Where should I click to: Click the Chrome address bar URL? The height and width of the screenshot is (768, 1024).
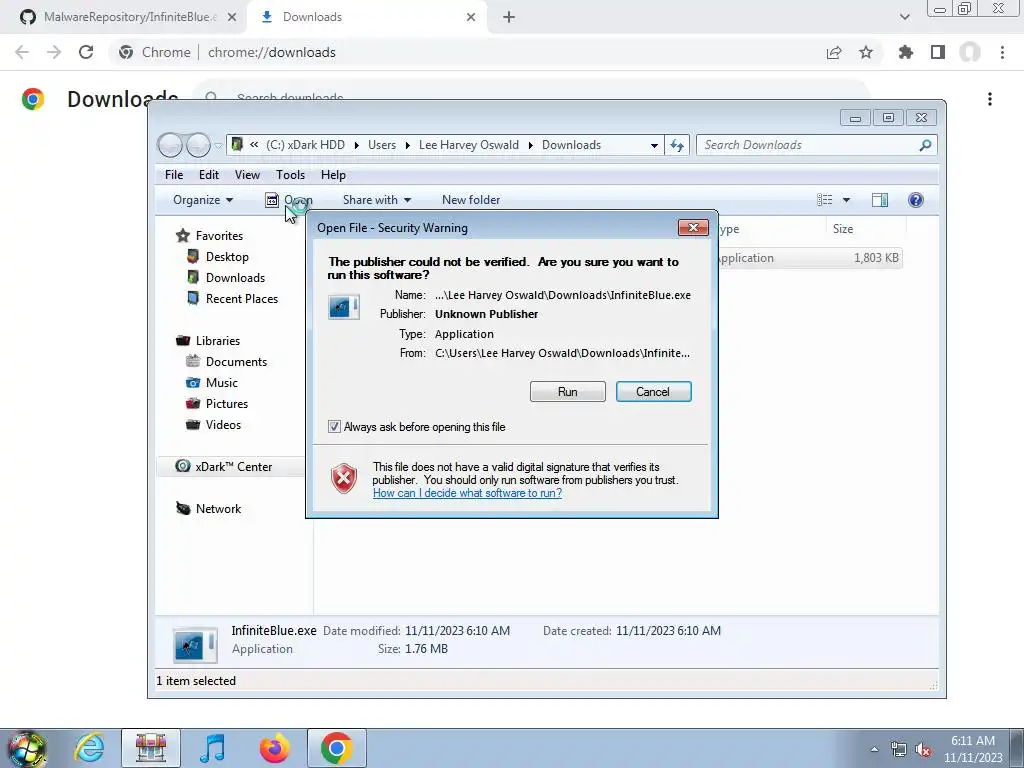click(x=272, y=52)
